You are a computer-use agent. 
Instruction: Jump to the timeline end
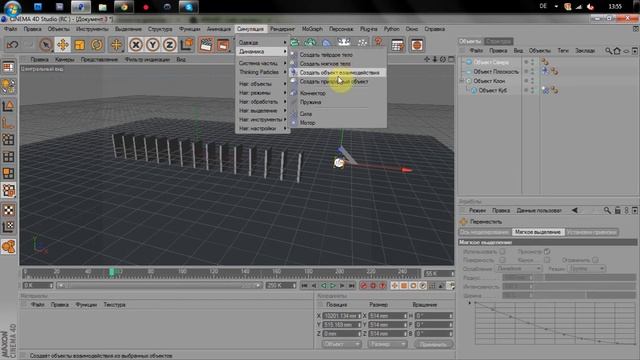(x=351, y=286)
